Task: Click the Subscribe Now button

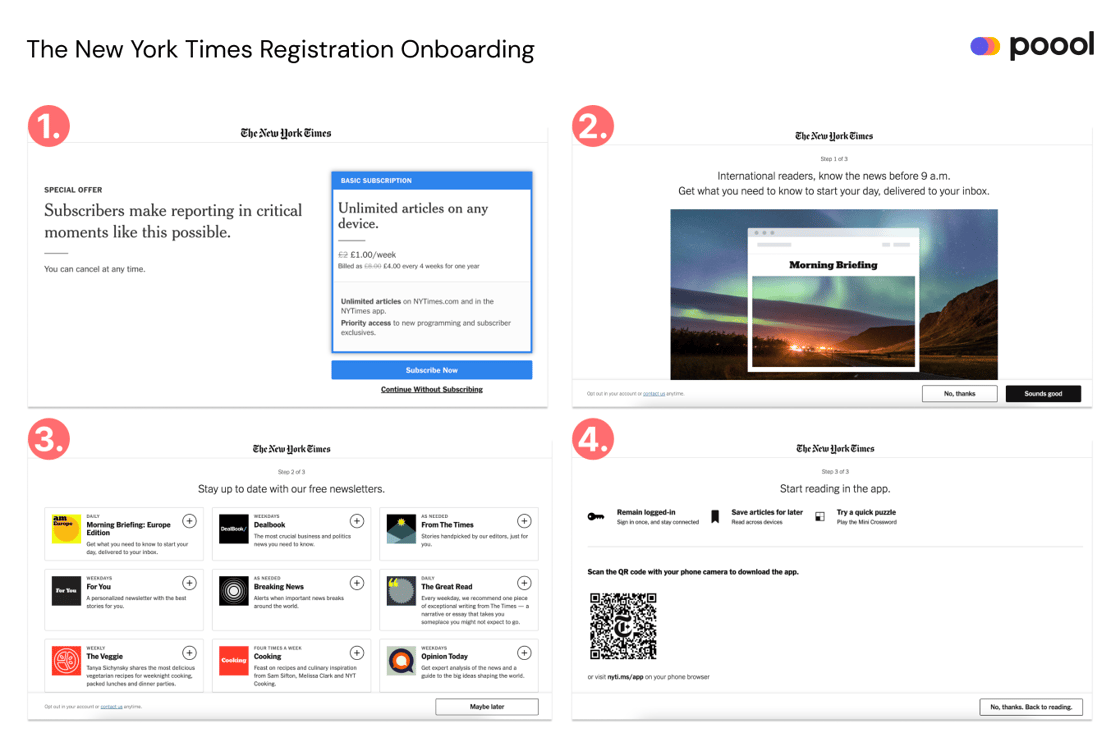Action: coord(431,370)
